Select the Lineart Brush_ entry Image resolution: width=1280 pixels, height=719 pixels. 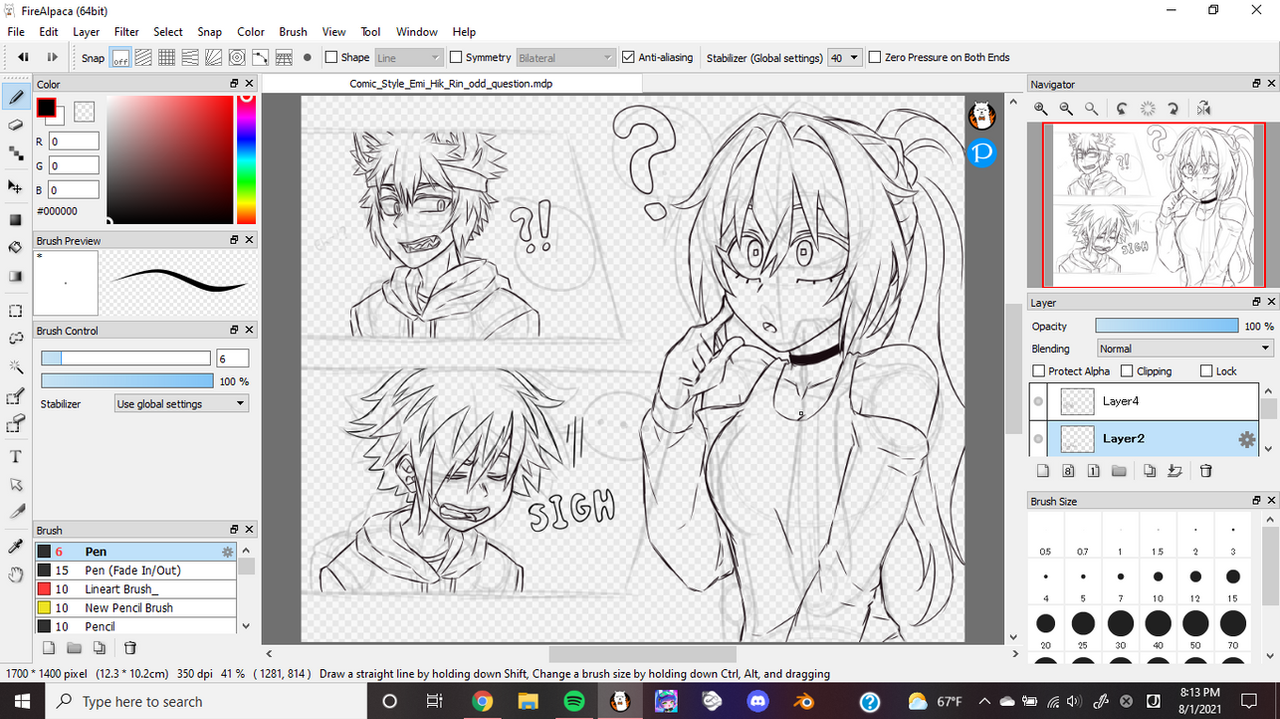click(x=136, y=589)
